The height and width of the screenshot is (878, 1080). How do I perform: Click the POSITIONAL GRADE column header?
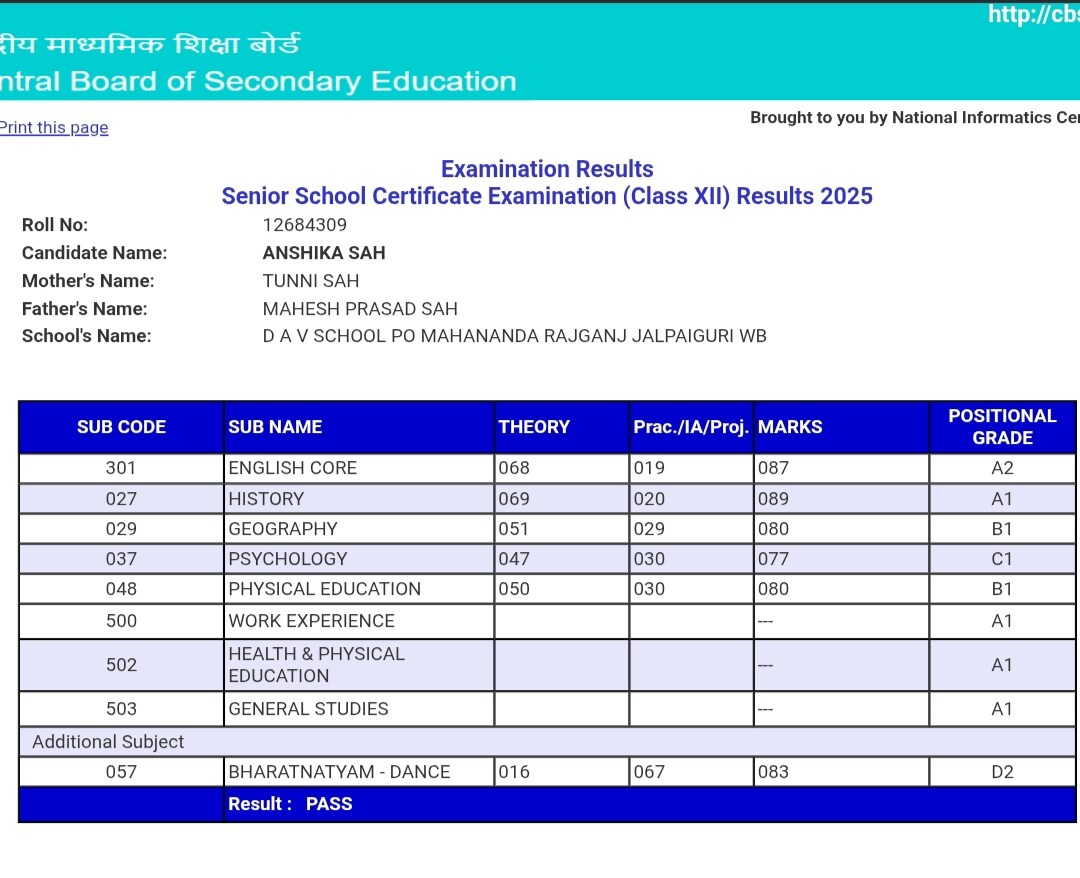click(1002, 427)
